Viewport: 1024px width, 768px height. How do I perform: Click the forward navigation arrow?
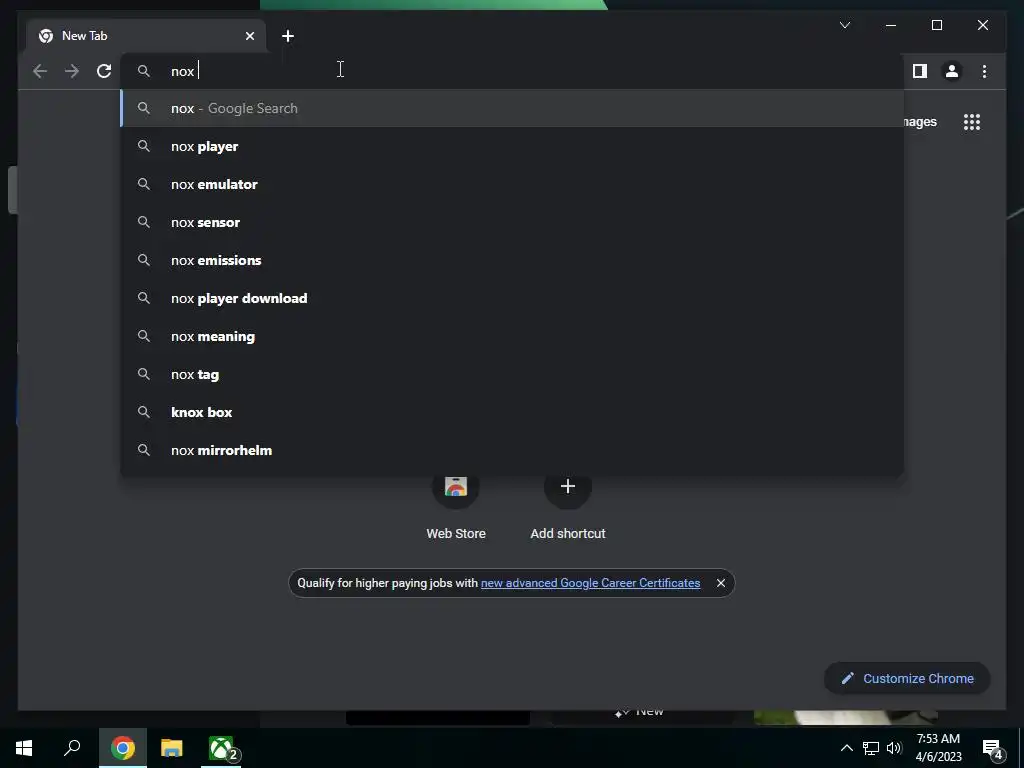pyautogui.click(x=72, y=71)
